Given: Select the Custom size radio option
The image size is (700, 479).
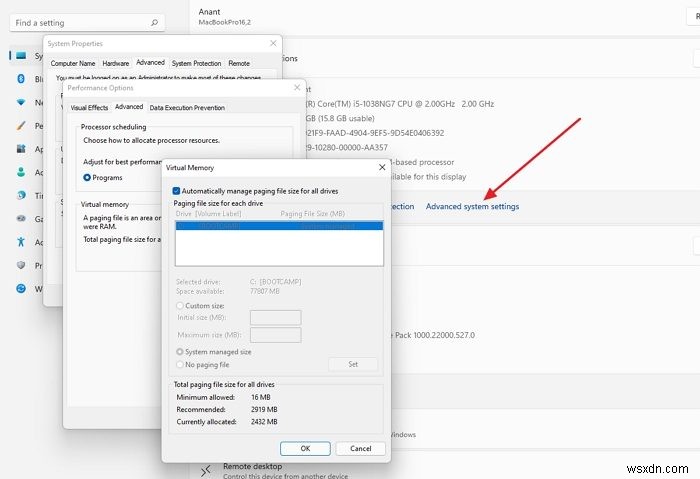Looking at the screenshot, I should tap(180, 306).
